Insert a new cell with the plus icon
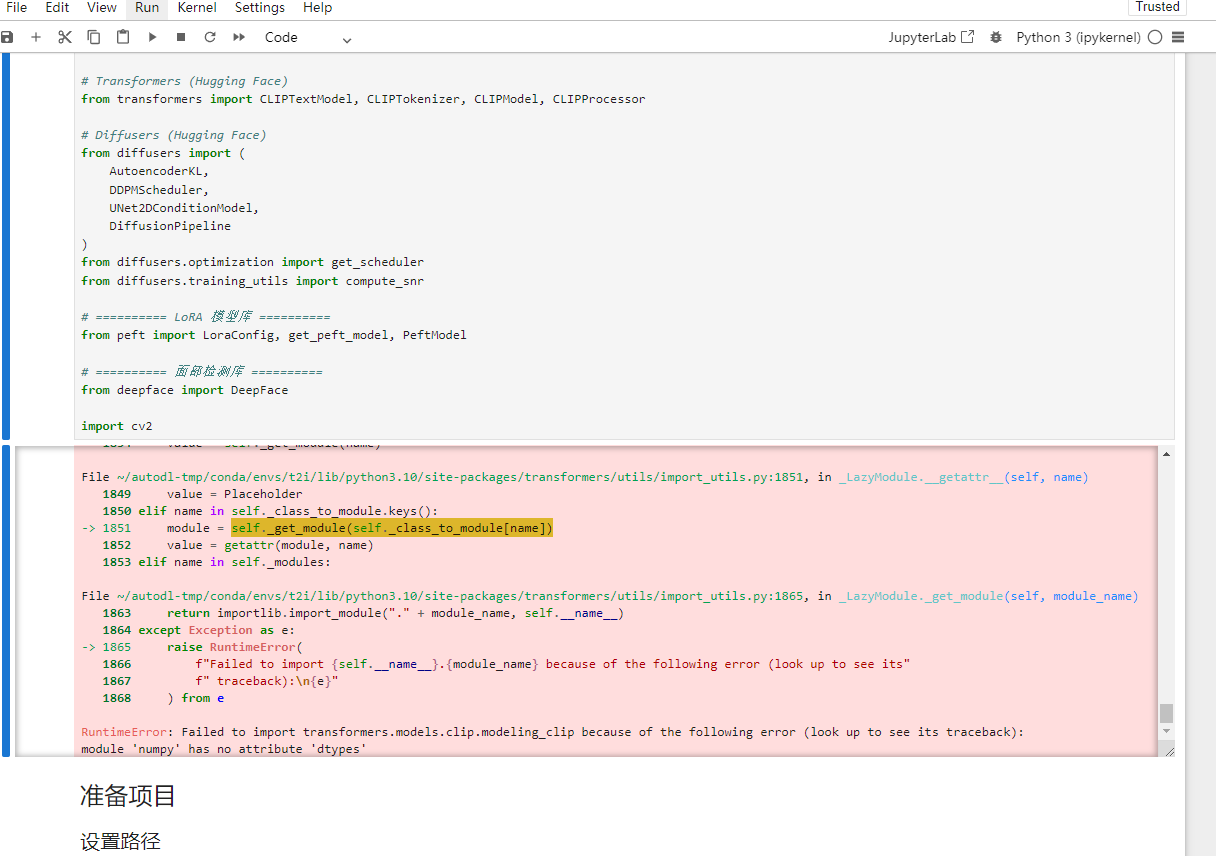The image size is (1216, 856). click(x=36, y=37)
